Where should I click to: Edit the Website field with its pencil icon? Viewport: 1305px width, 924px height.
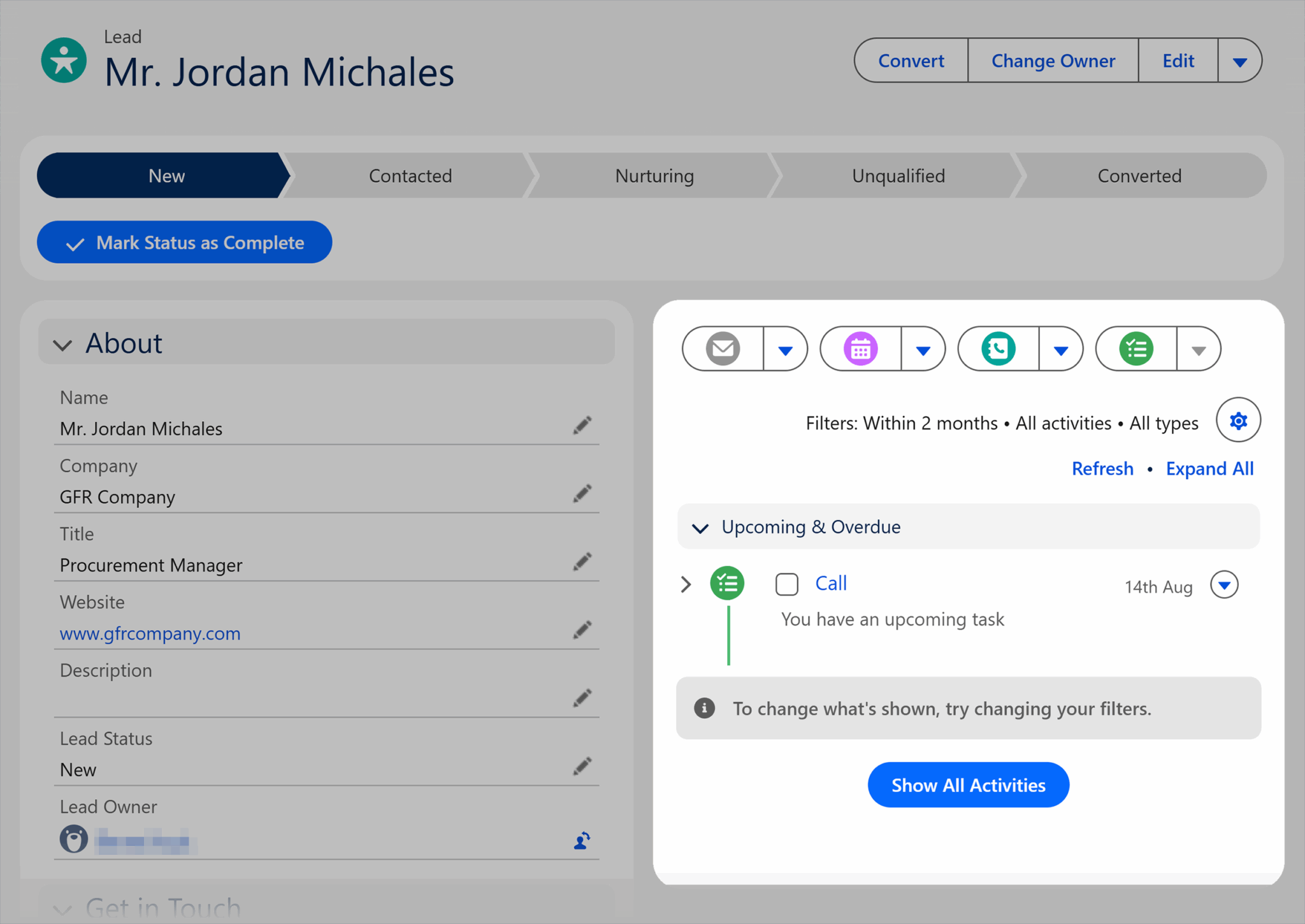(582, 630)
